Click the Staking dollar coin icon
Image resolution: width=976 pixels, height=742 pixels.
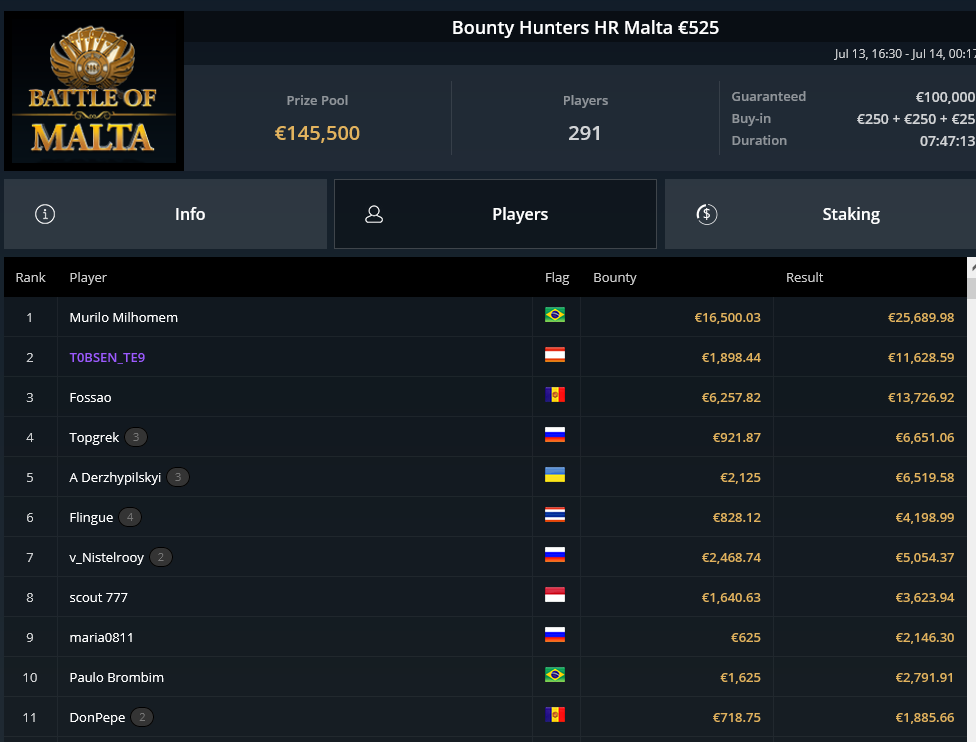pyautogui.click(x=706, y=214)
